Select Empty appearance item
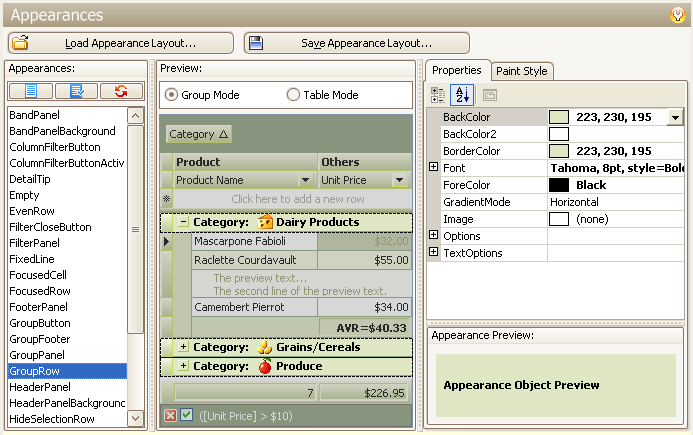The height and width of the screenshot is (435, 693). (67, 195)
